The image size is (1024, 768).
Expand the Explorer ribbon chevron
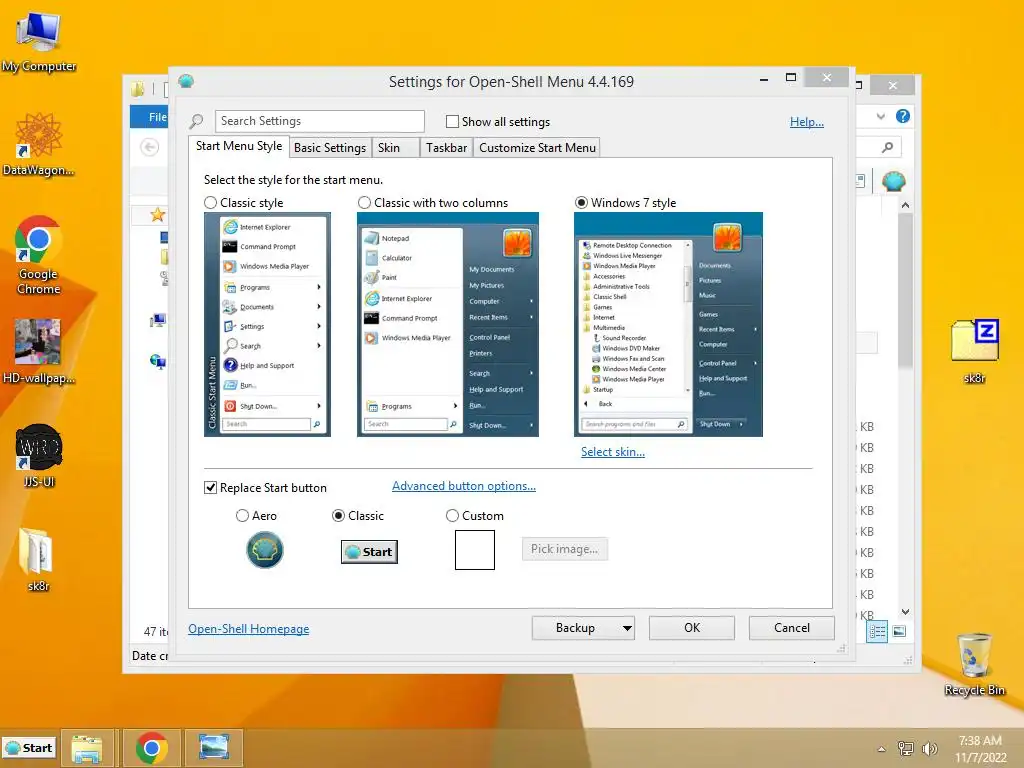(x=881, y=116)
